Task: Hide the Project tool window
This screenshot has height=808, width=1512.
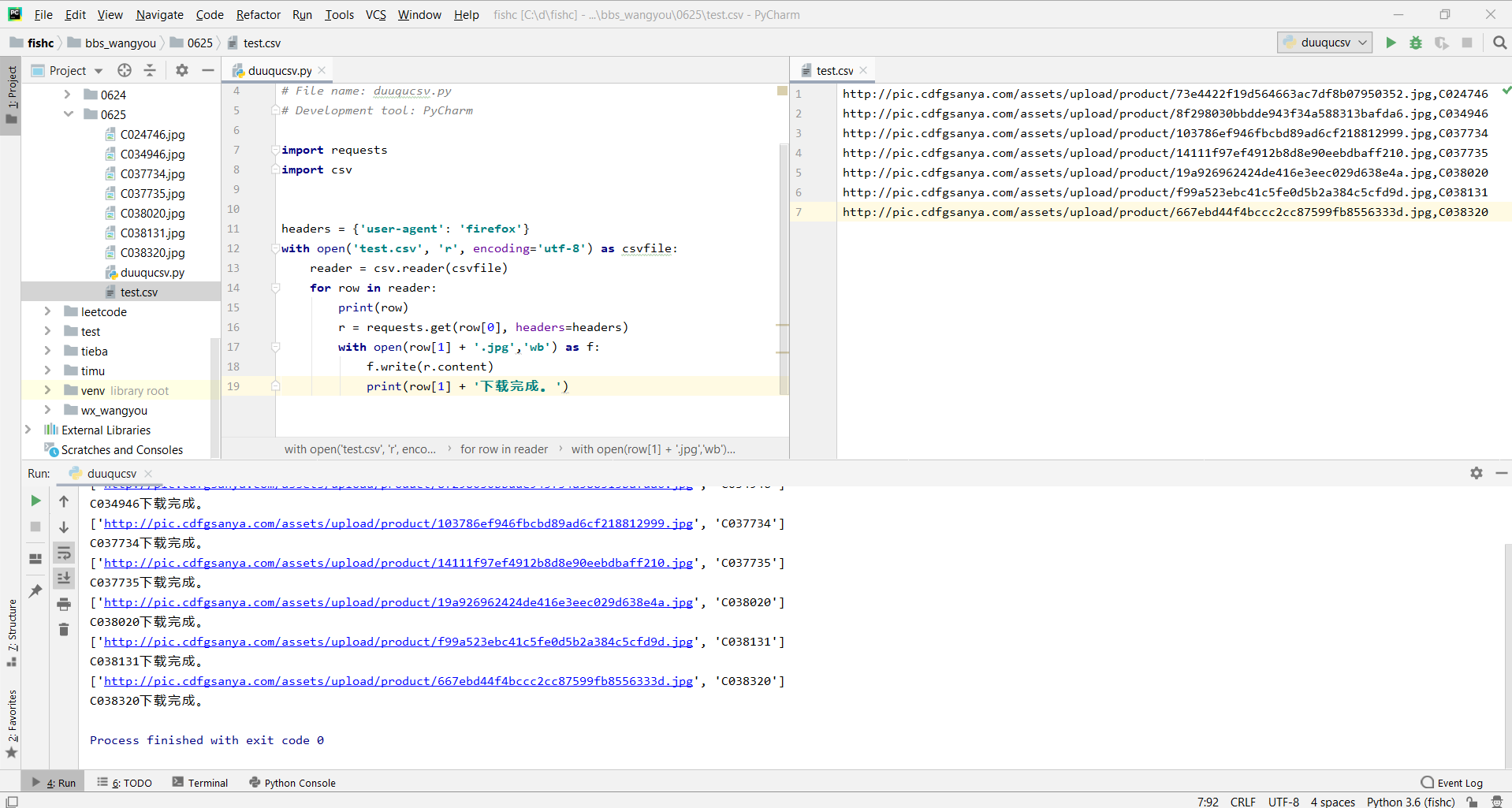Action: pyautogui.click(x=207, y=70)
